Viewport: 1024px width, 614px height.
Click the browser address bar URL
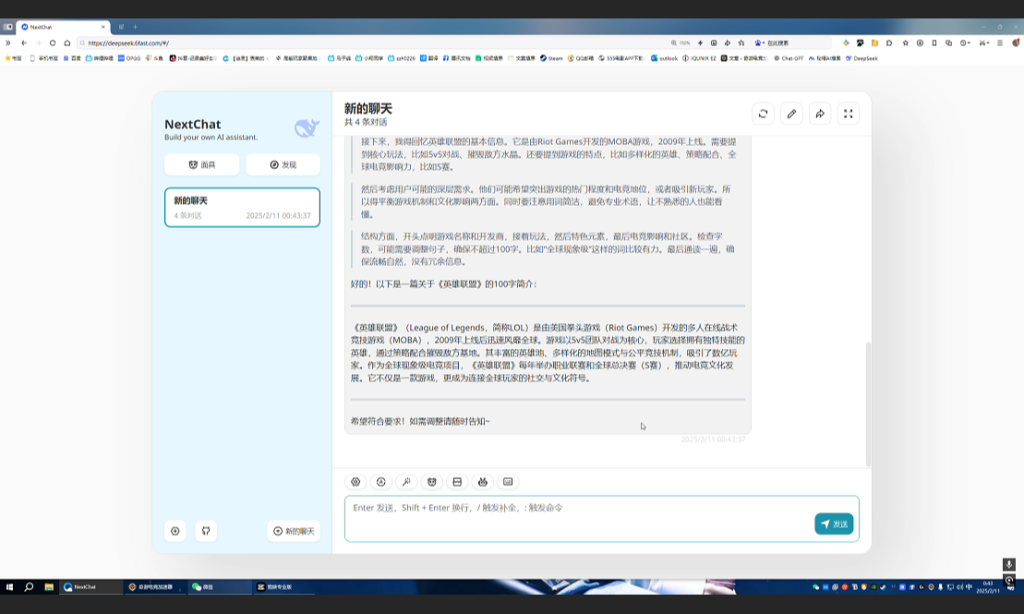(129, 43)
